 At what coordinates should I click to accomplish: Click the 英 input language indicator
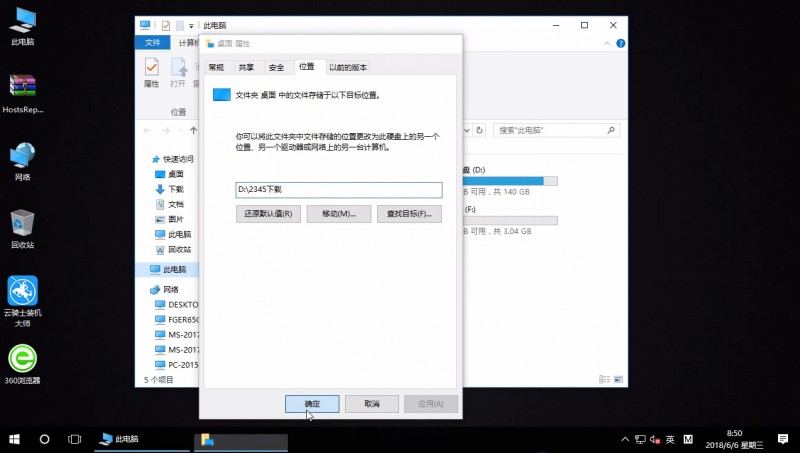670,439
